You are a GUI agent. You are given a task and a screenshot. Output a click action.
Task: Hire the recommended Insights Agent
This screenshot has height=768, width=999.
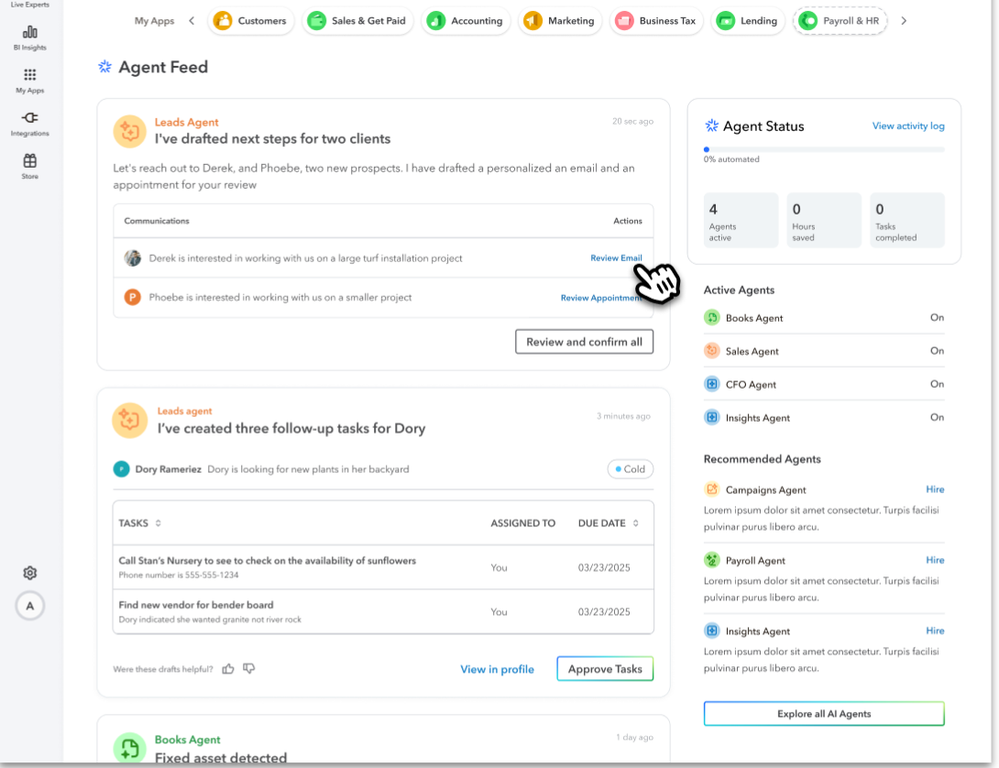point(935,630)
